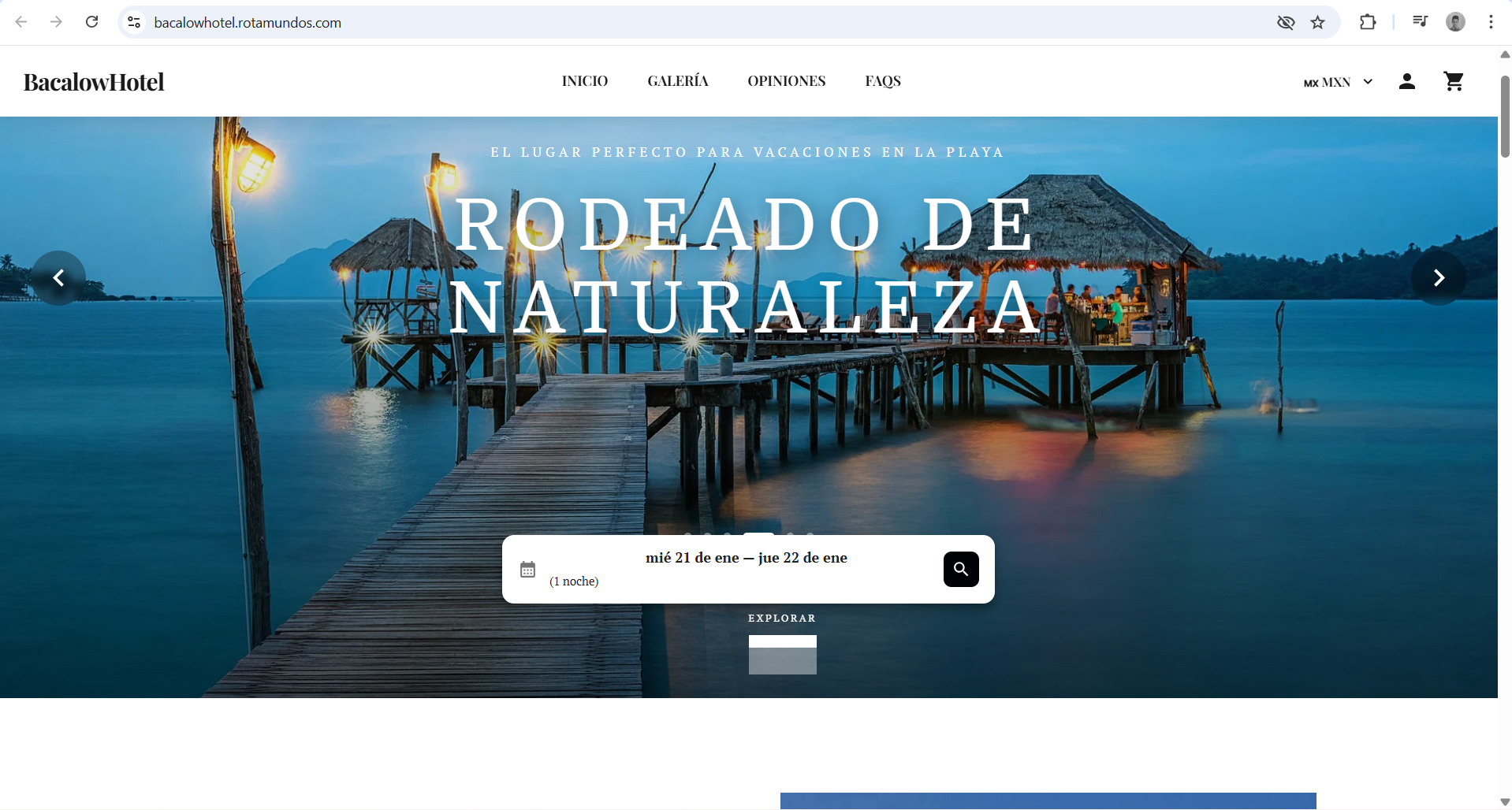Click the search magnifier to check availability
This screenshot has width=1512, height=810.
pos(960,569)
